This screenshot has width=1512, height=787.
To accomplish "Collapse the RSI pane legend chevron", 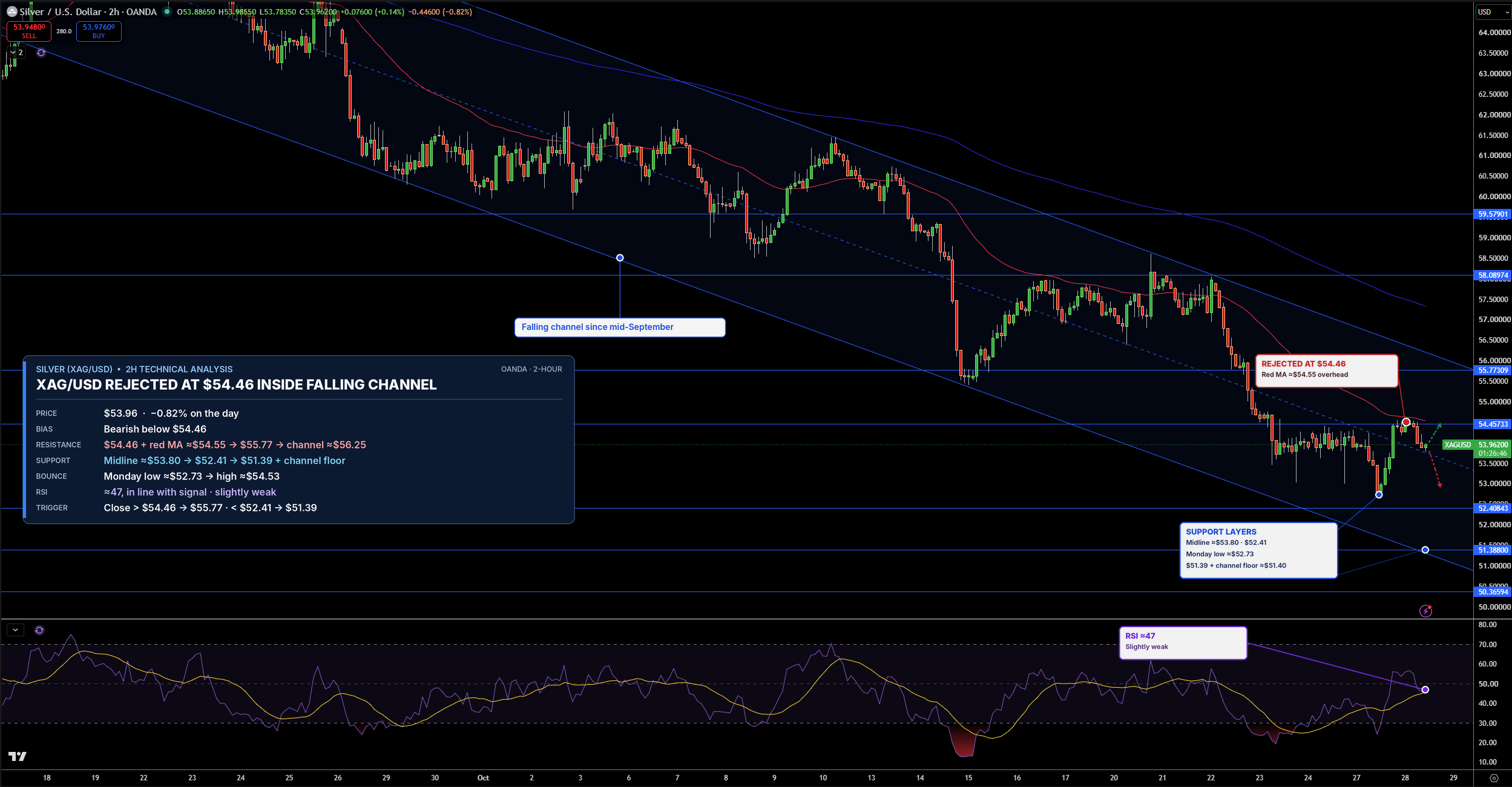I will pos(15,630).
